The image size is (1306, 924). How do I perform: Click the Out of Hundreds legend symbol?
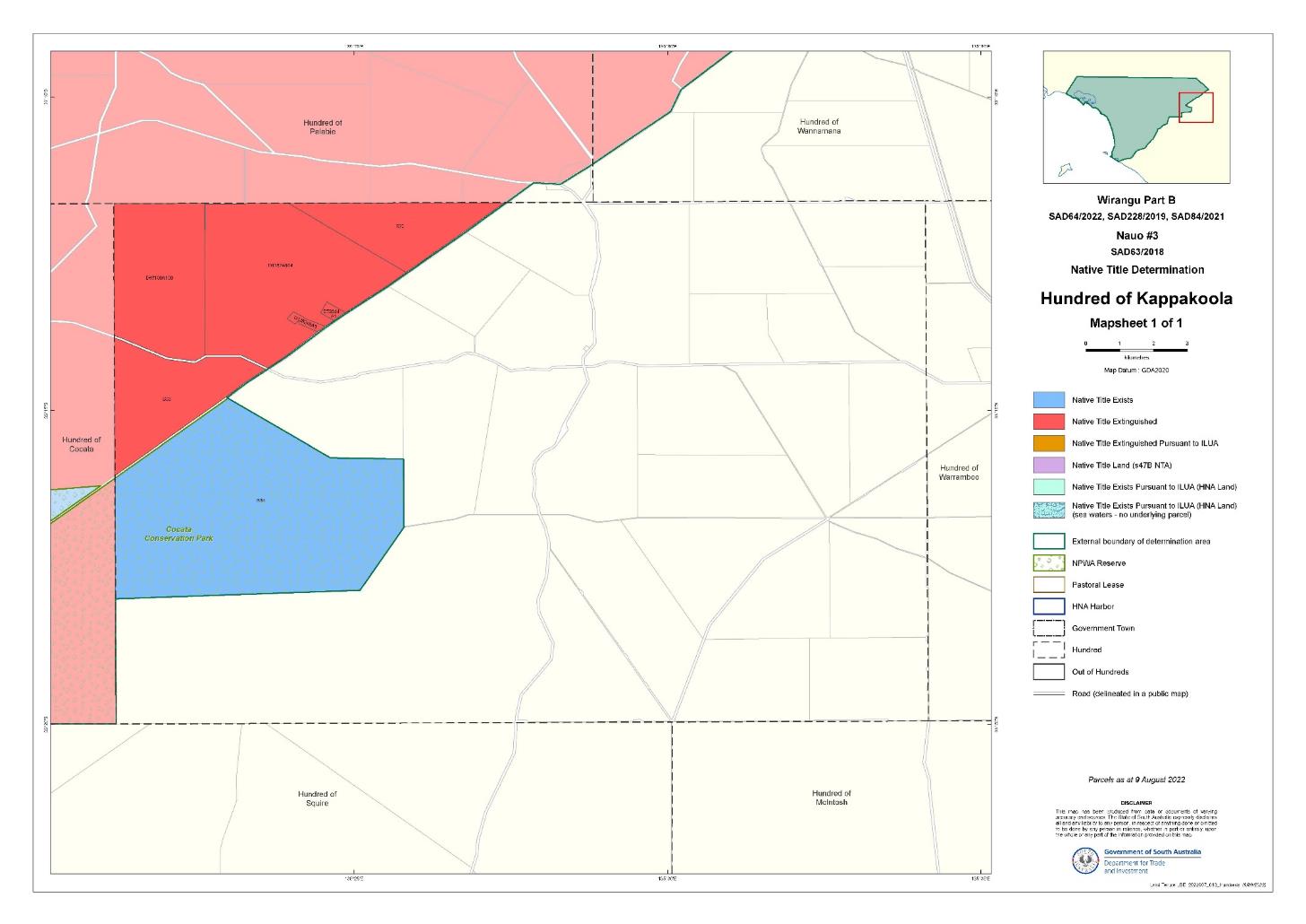pyautogui.click(x=1049, y=672)
